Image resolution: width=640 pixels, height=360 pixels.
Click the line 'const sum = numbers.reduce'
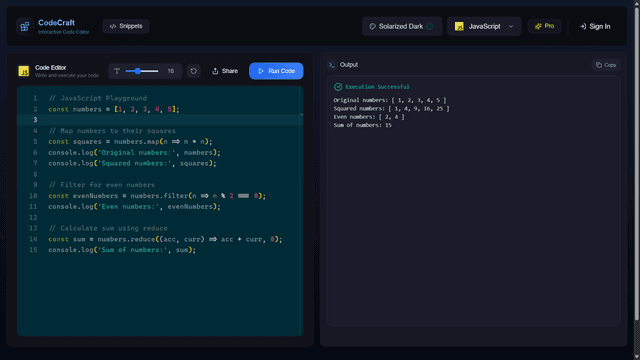pyautogui.click(x=165, y=239)
